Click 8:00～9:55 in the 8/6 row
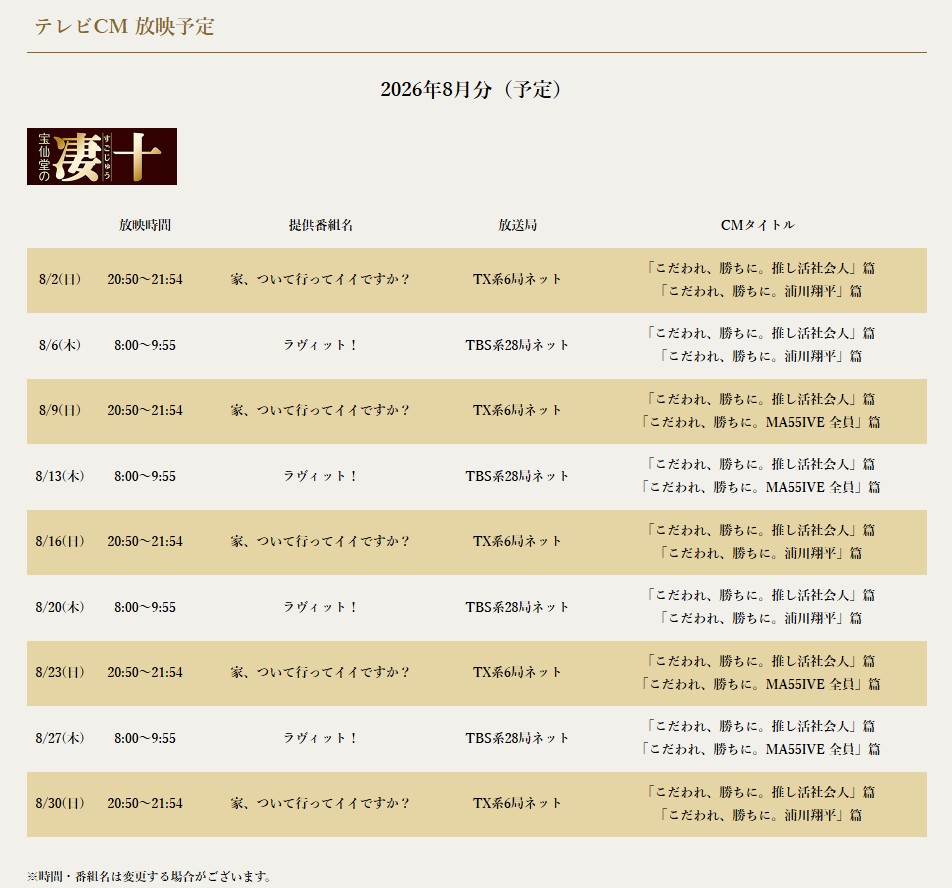This screenshot has width=952, height=888. click(x=145, y=345)
